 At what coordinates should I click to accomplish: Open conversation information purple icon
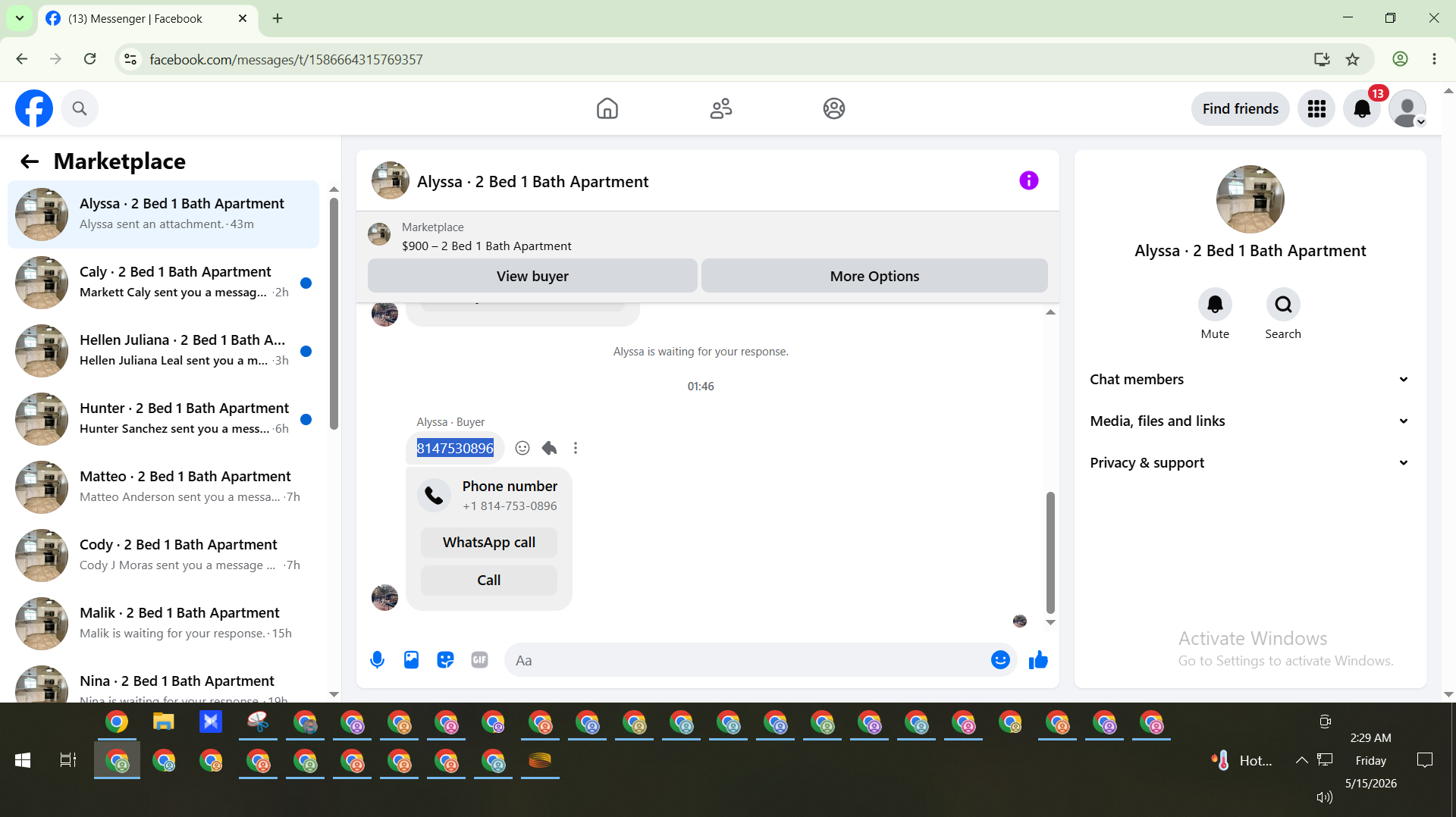(x=1028, y=180)
